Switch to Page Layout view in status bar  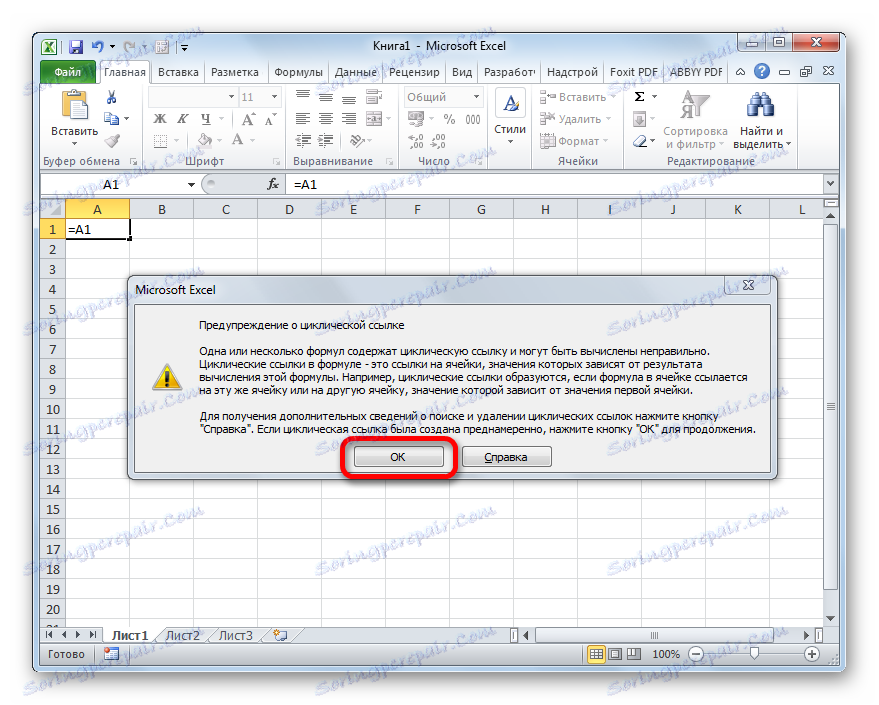[616, 654]
